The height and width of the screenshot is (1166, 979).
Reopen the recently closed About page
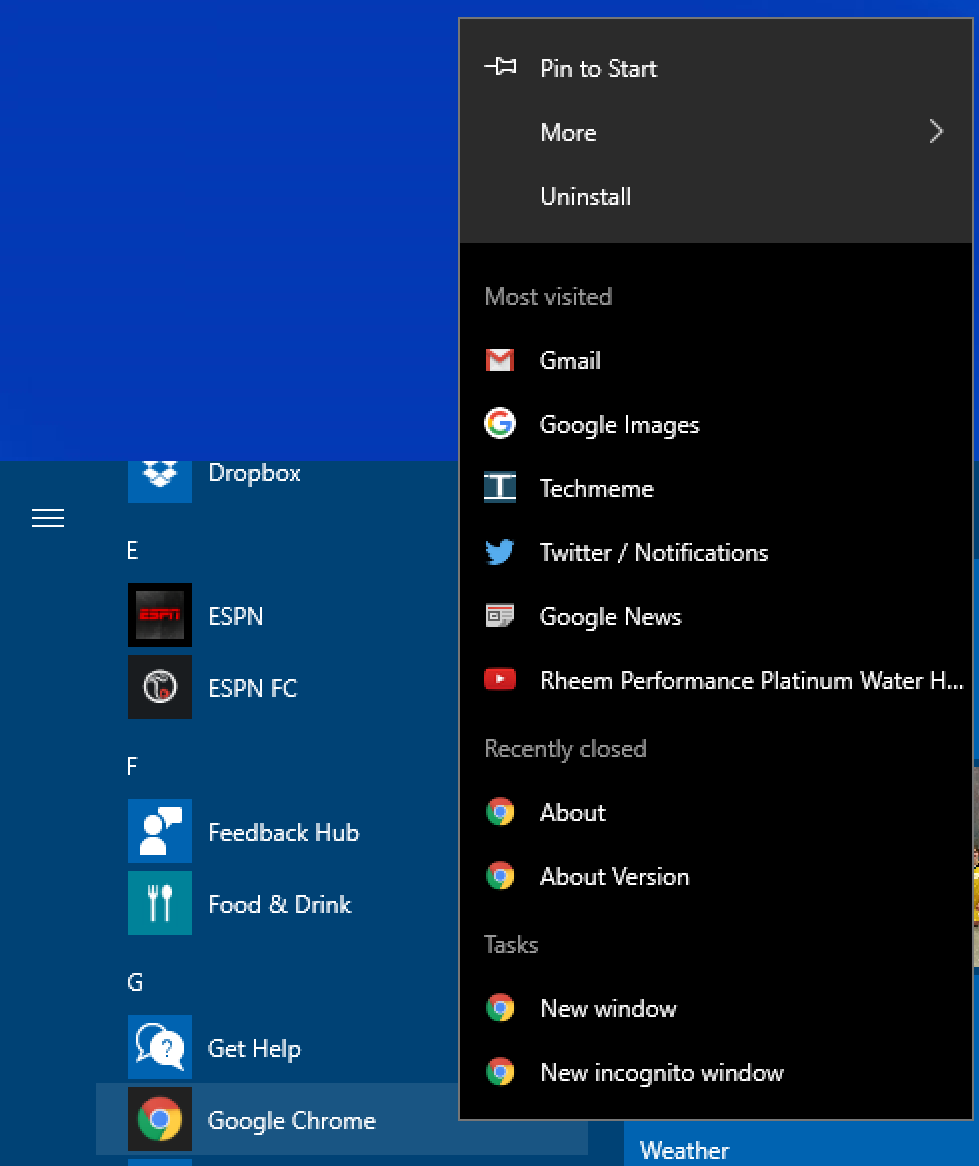click(715, 813)
